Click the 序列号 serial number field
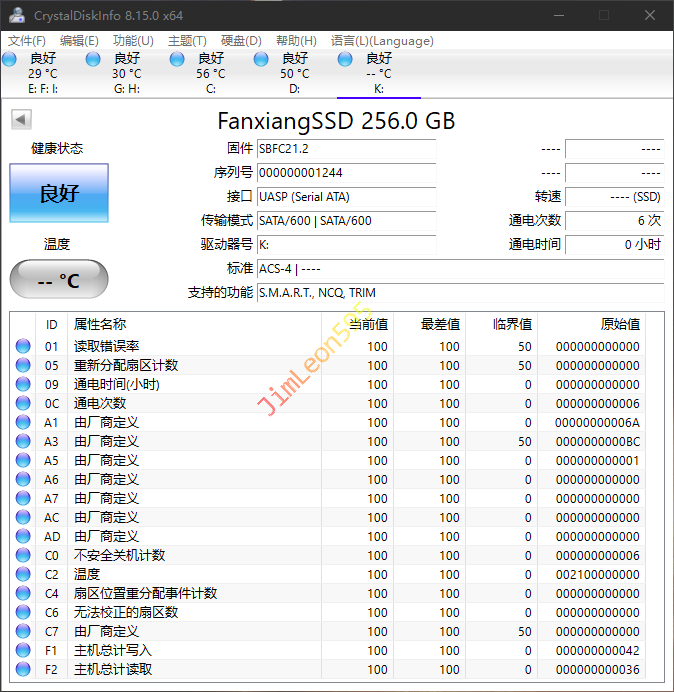 (x=346, y=173)
